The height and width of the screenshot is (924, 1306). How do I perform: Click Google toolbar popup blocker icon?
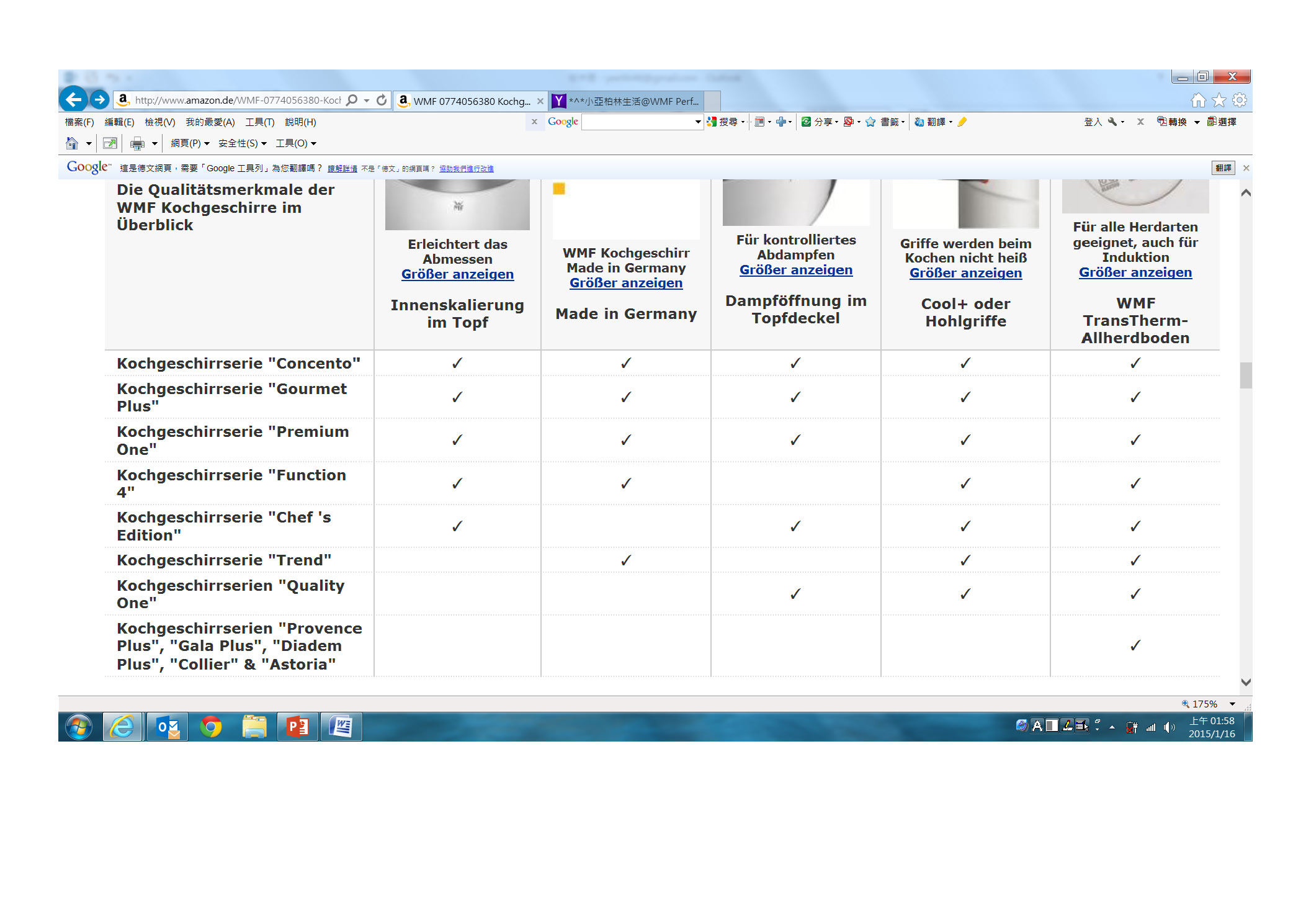[848, 122]
